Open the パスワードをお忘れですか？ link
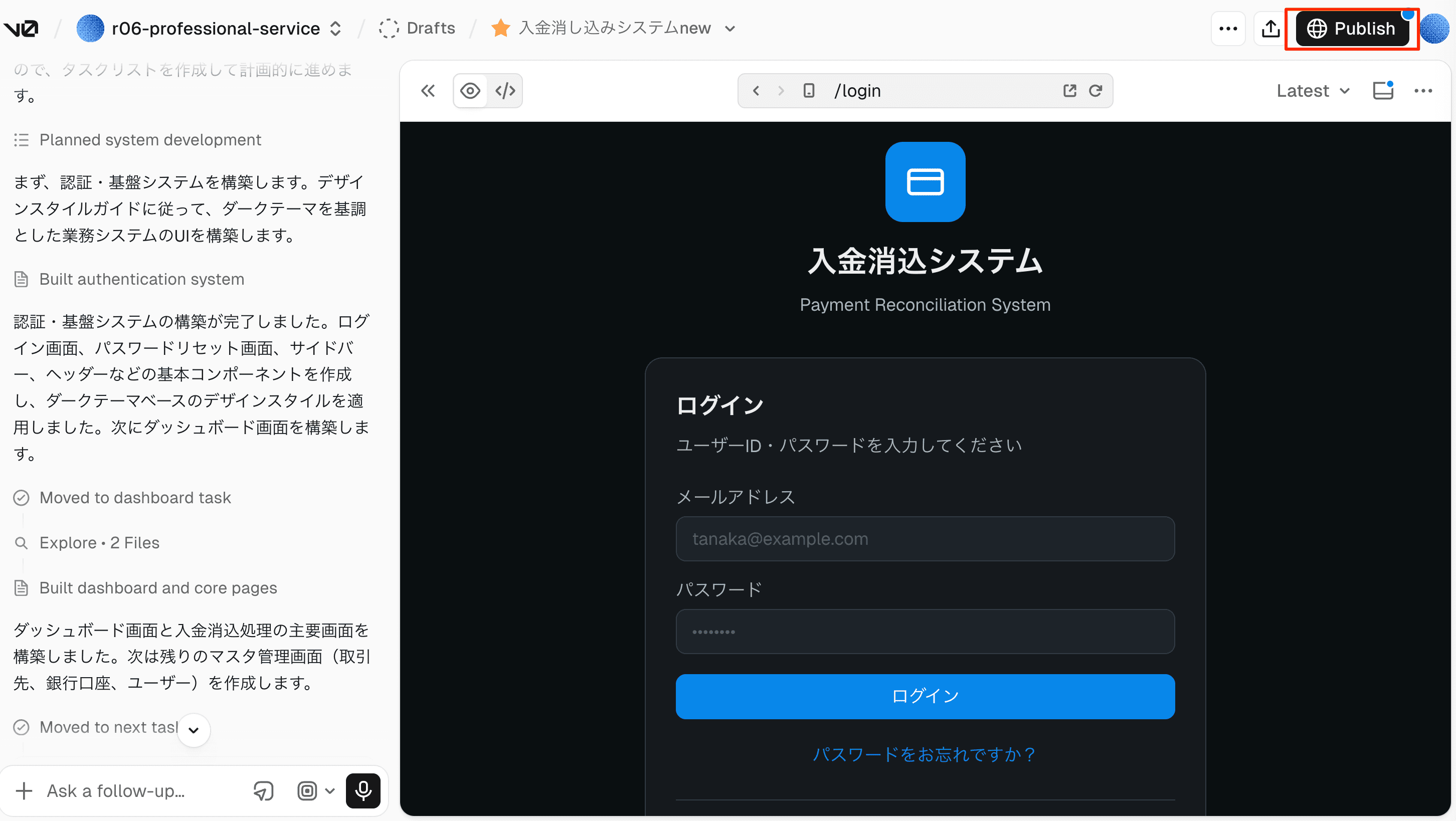The image size is (1456, 821). pos(925,755)
